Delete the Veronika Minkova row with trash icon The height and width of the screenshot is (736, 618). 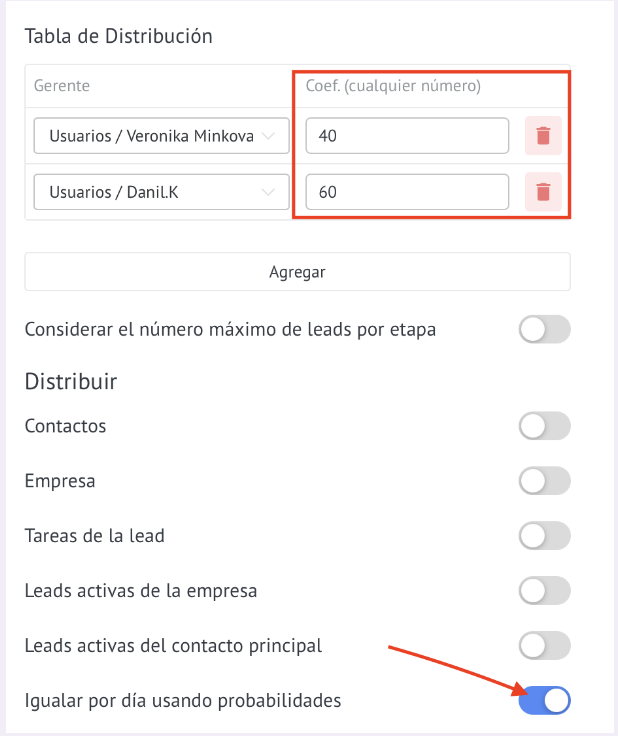543,136
